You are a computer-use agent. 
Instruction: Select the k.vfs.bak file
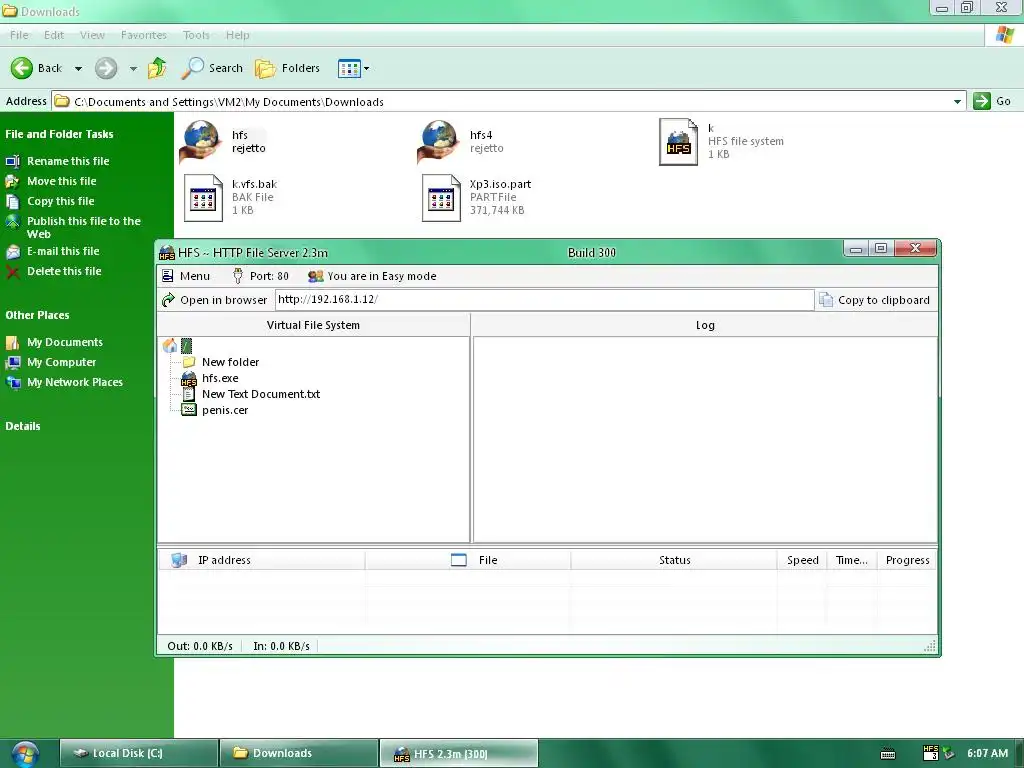[x=230, y=197]
